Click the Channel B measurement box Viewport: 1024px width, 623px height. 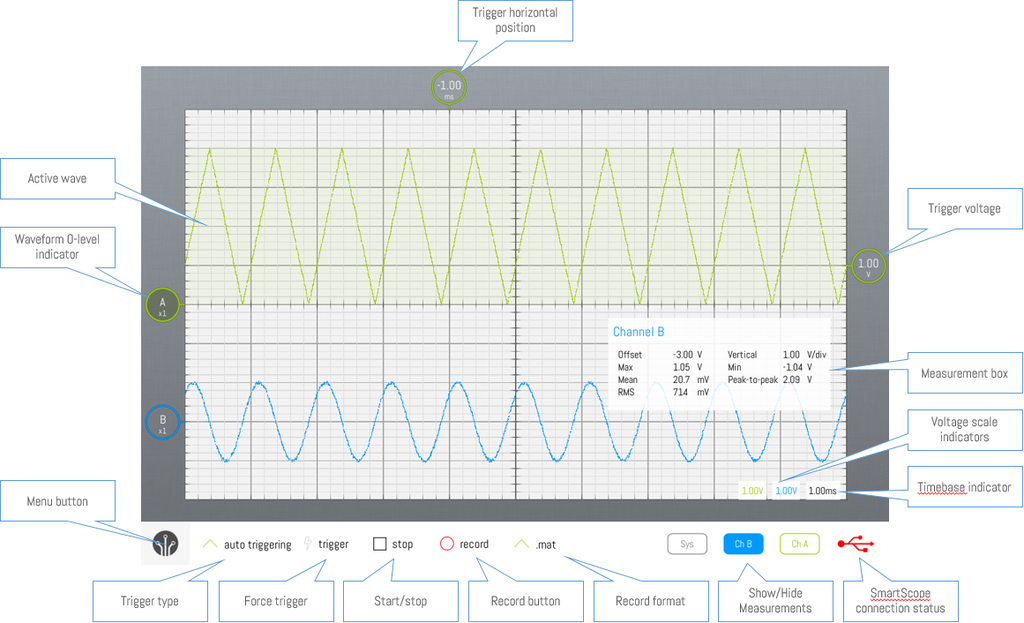click(x=719, y=365)
